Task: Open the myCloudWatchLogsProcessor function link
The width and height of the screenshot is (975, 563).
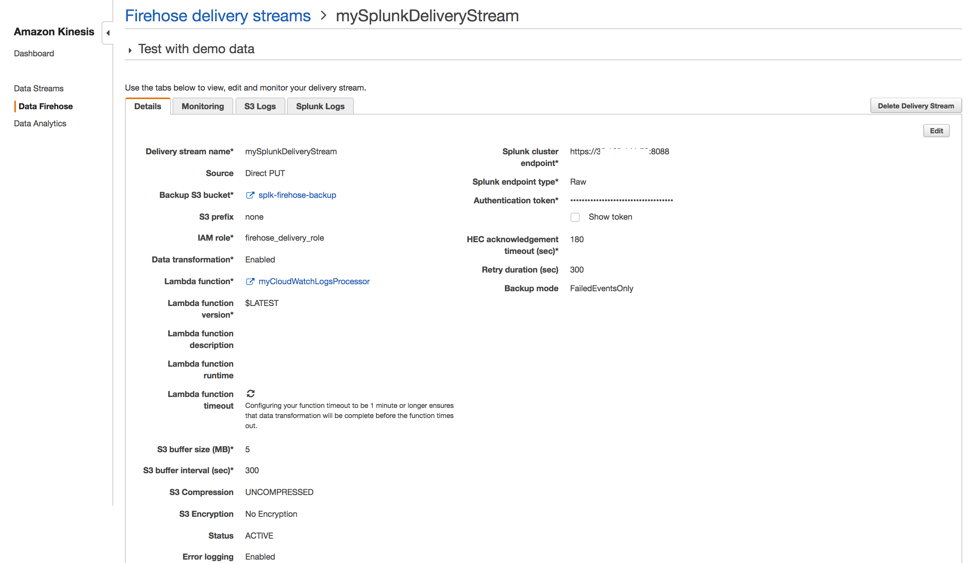Action: pos(314,282)
